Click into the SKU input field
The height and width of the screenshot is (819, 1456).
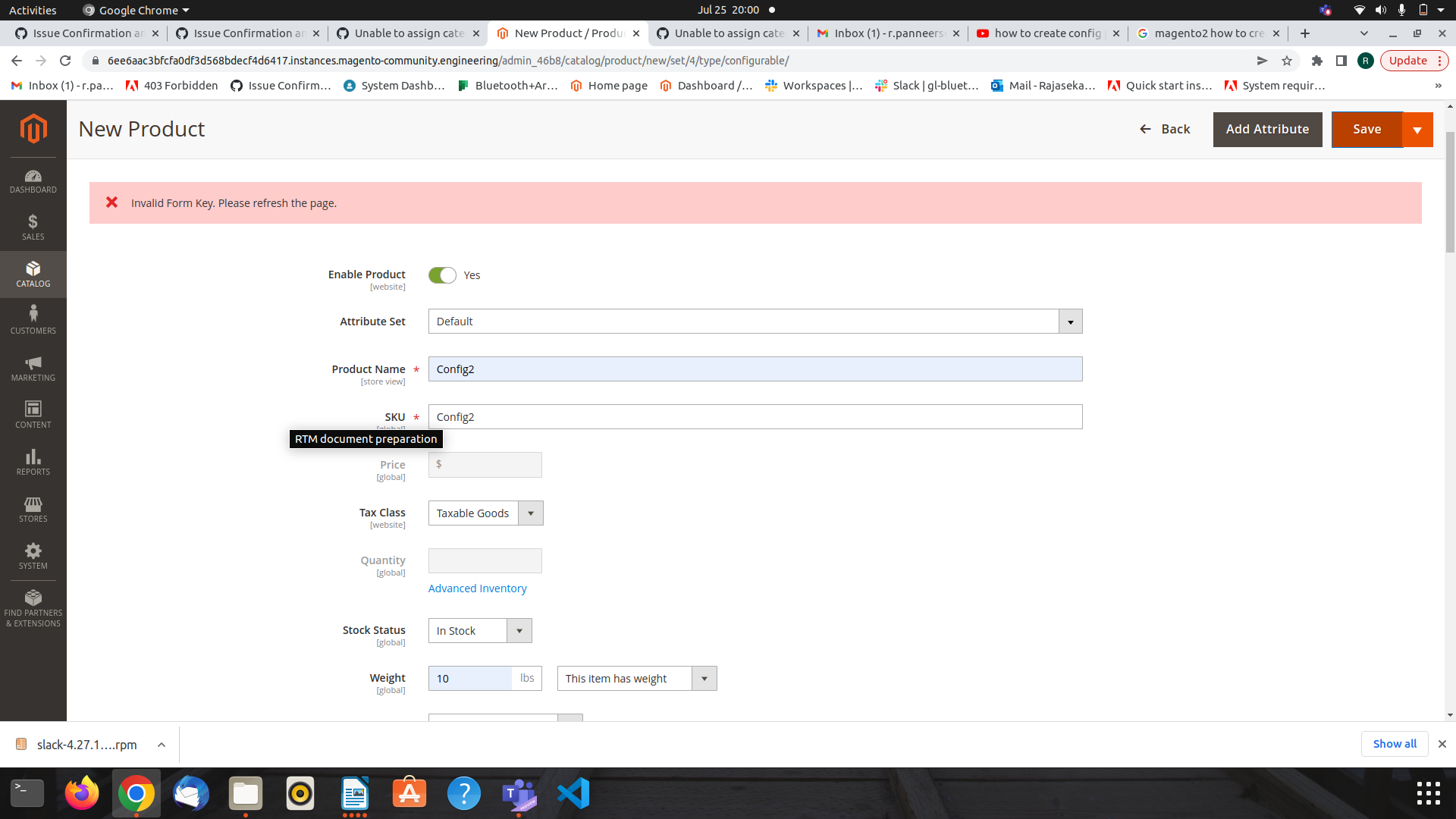pos(755,417)
